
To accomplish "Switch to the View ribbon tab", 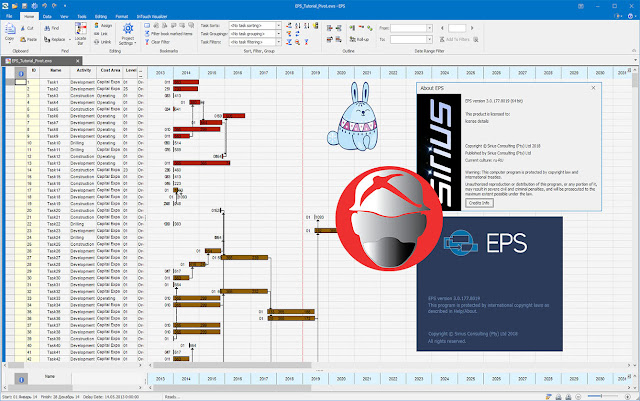I will click(x=64, y=16).
